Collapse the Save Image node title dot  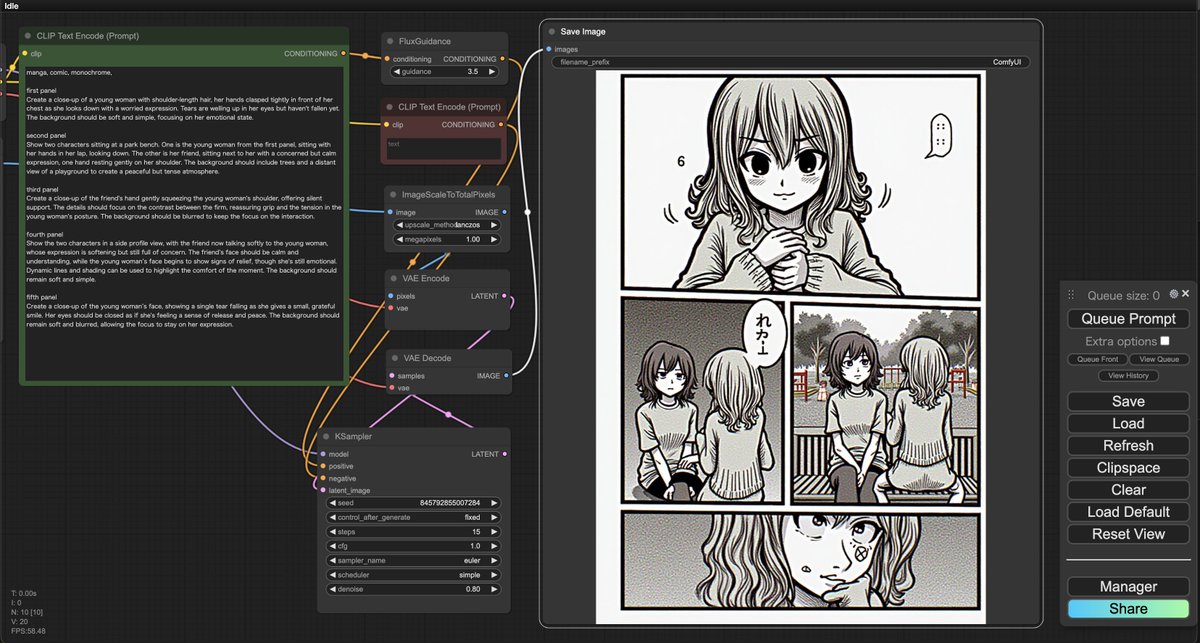coord(550,31)
